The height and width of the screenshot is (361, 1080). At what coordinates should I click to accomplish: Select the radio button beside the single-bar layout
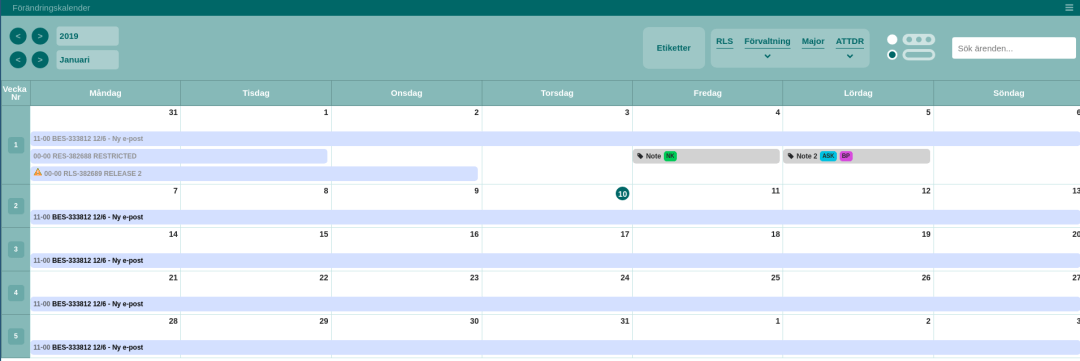click(x=892, y=54)
